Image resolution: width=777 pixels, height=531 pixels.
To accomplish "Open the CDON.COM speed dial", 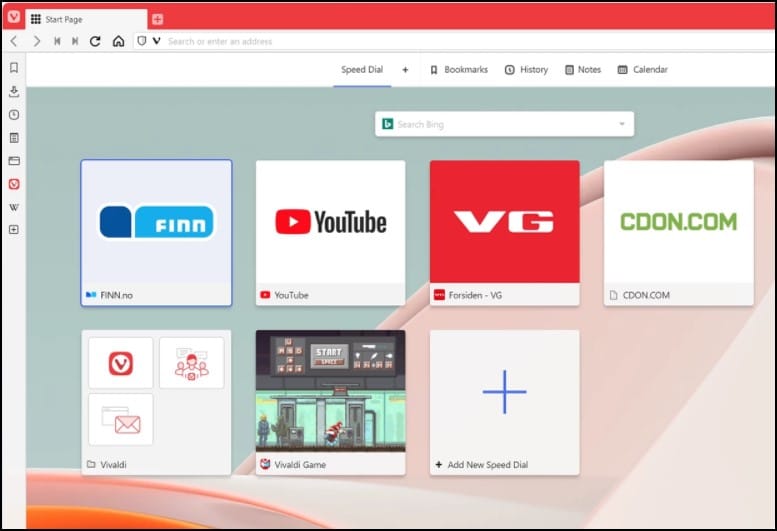I will pos(679,233).
